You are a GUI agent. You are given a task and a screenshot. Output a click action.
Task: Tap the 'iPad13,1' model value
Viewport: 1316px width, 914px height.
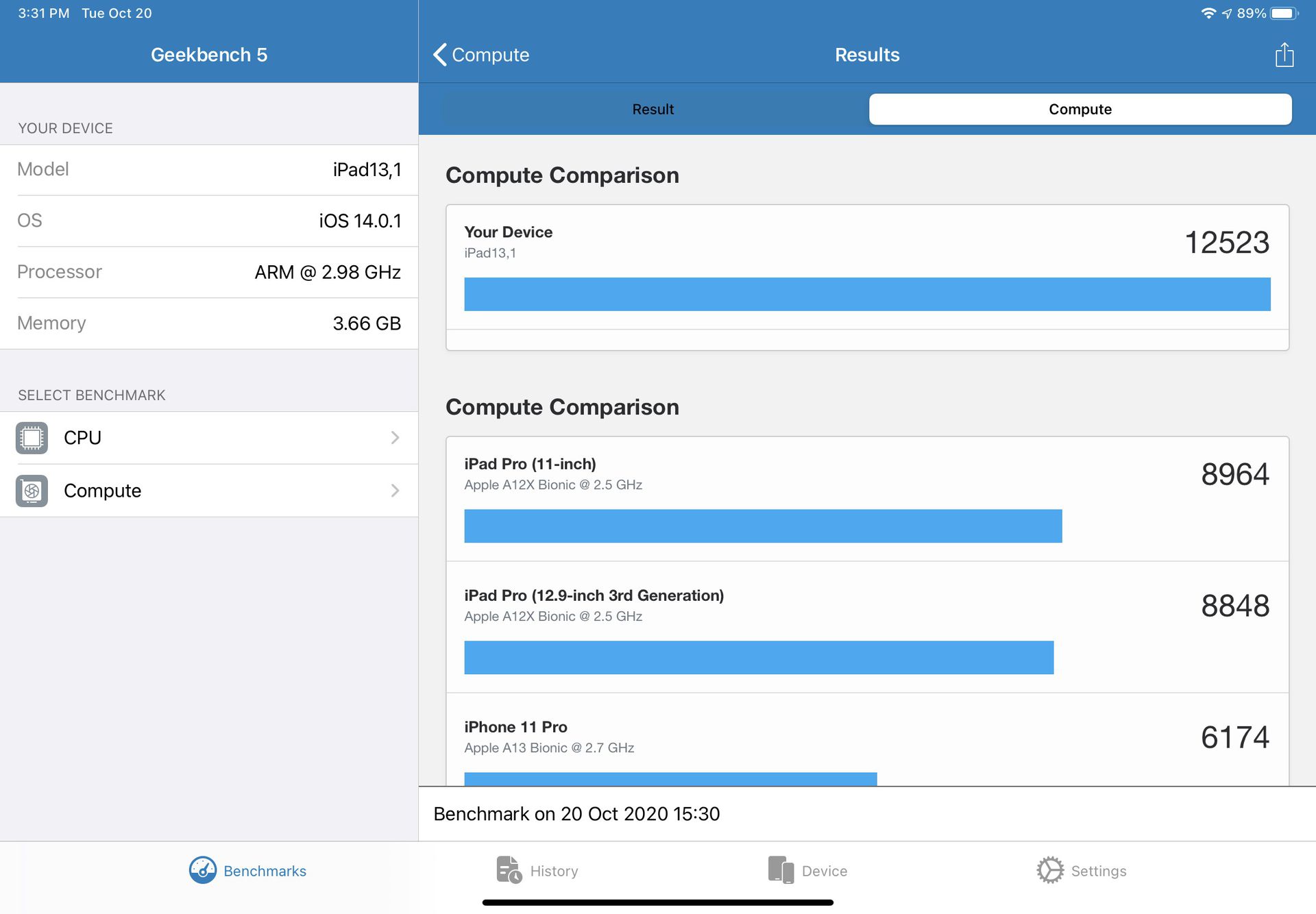tap(367, 169)
